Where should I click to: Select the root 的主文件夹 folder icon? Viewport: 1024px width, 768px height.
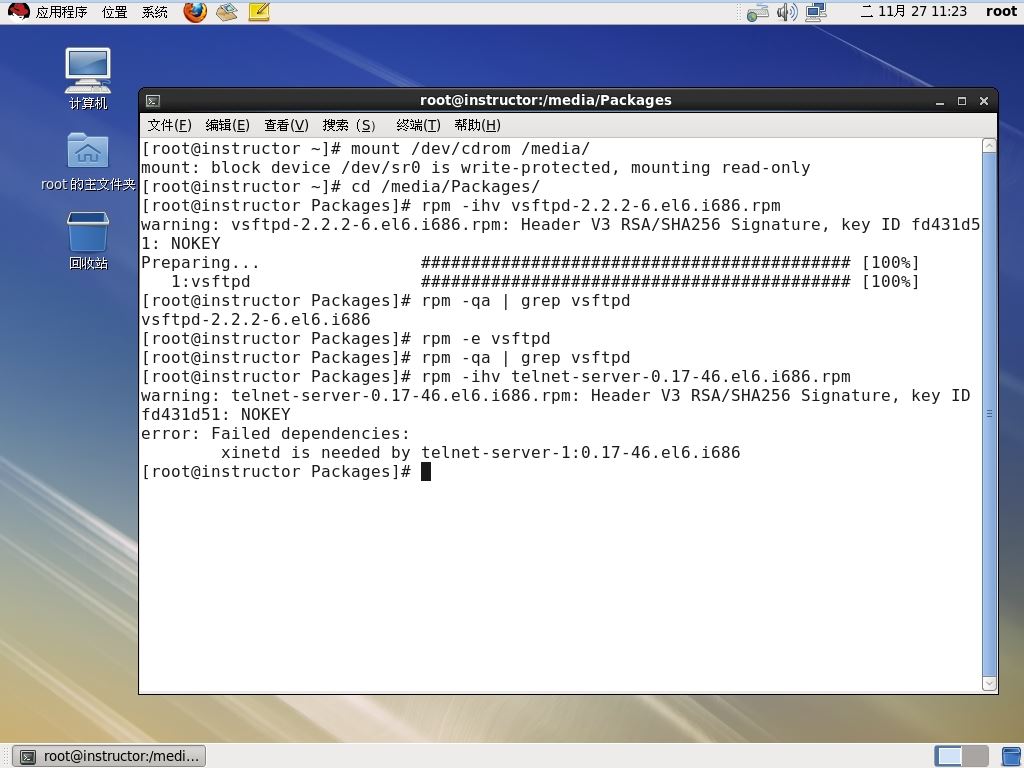click(x=88, y=161)
